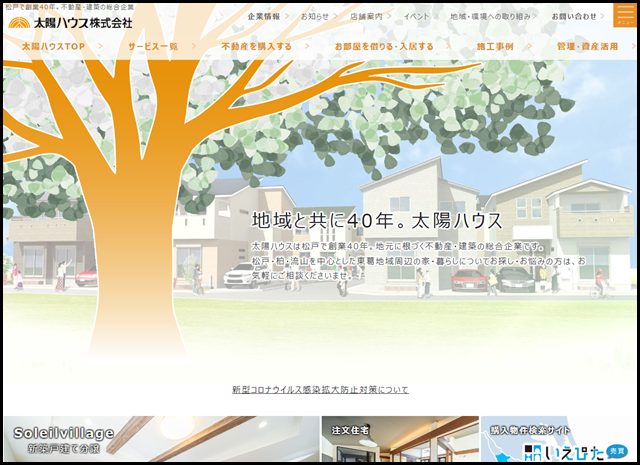Open the お知らせ menu item
This screenshot has width=640, height=465.
(315, 16)
